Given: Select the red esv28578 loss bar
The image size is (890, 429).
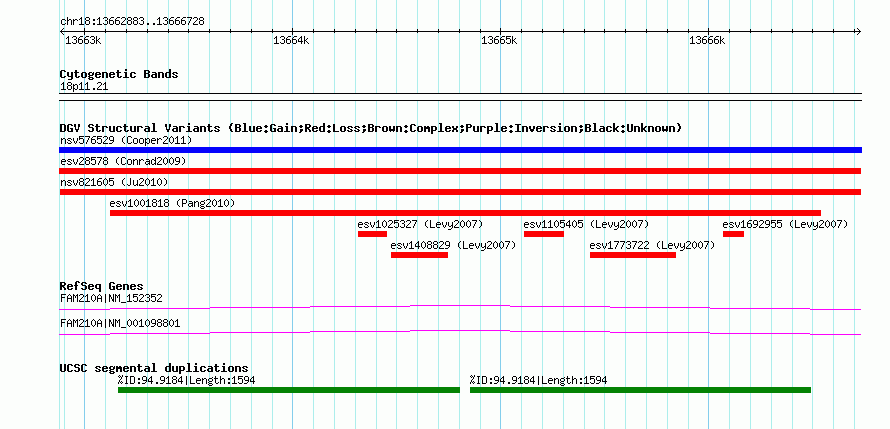Looking at the screenshot, I should click(460, 171).
